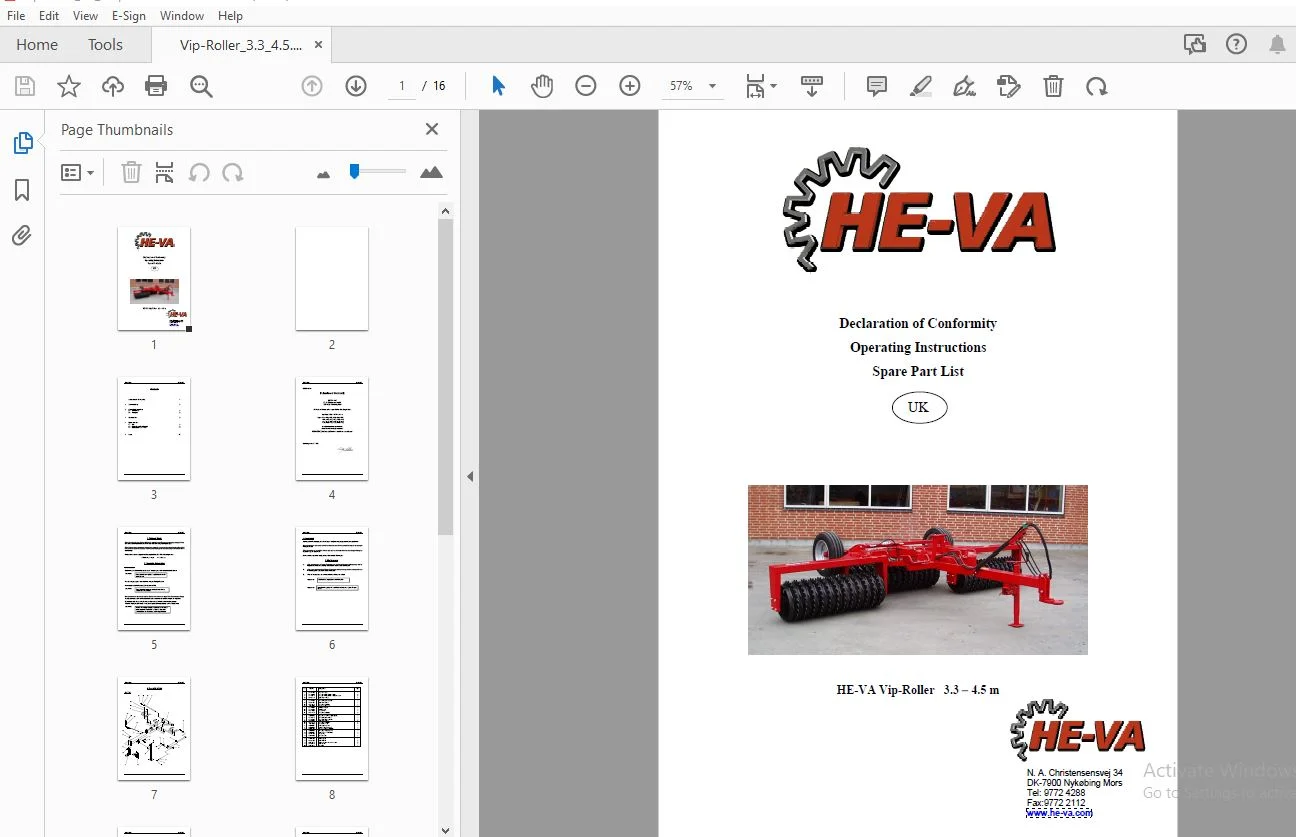Select the Hand pan tool
This screenshot has height=837, width=1296.
[x=542, y=86]
